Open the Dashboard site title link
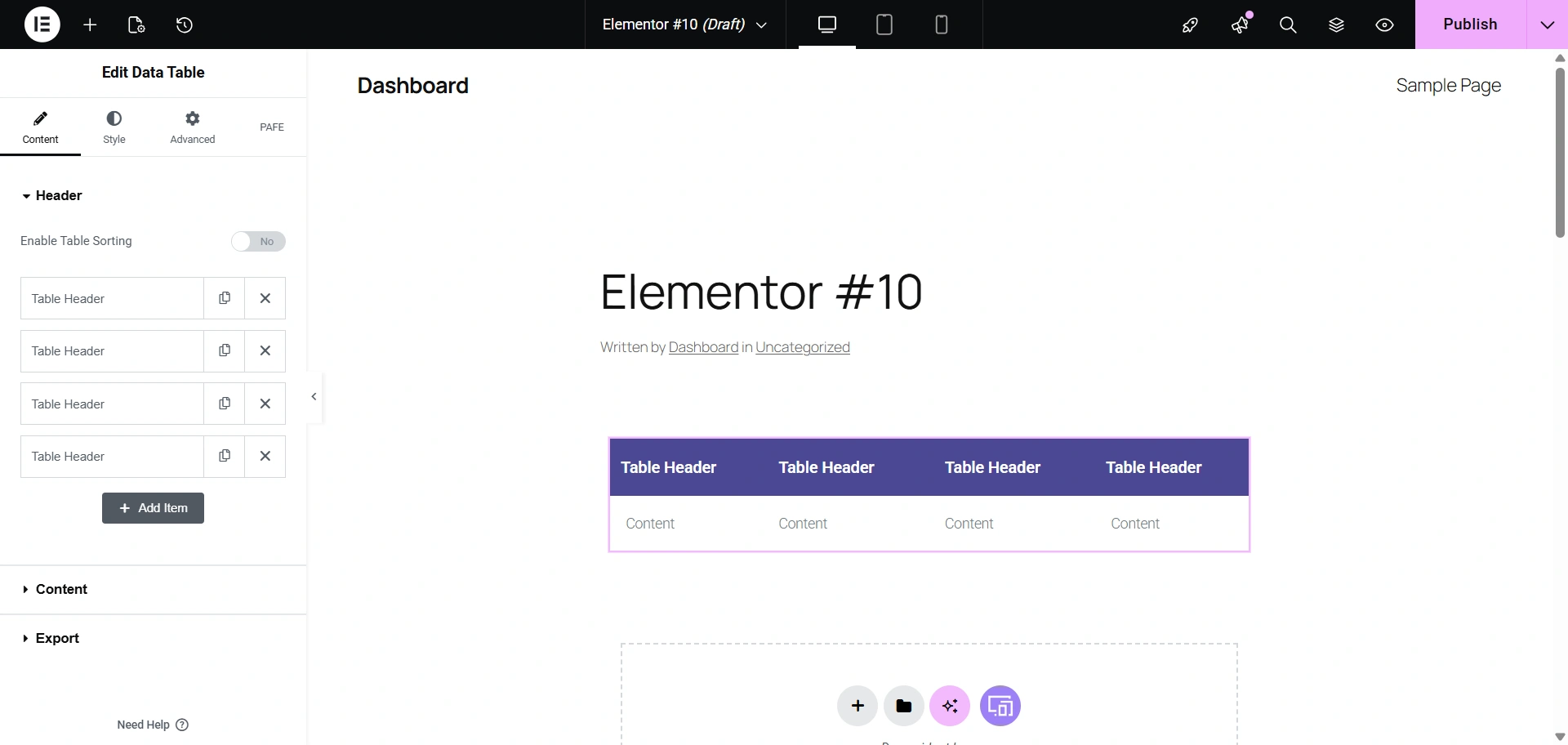Image resolution: width=1568 pixels, height=745 pixels. tap(413, 86)
